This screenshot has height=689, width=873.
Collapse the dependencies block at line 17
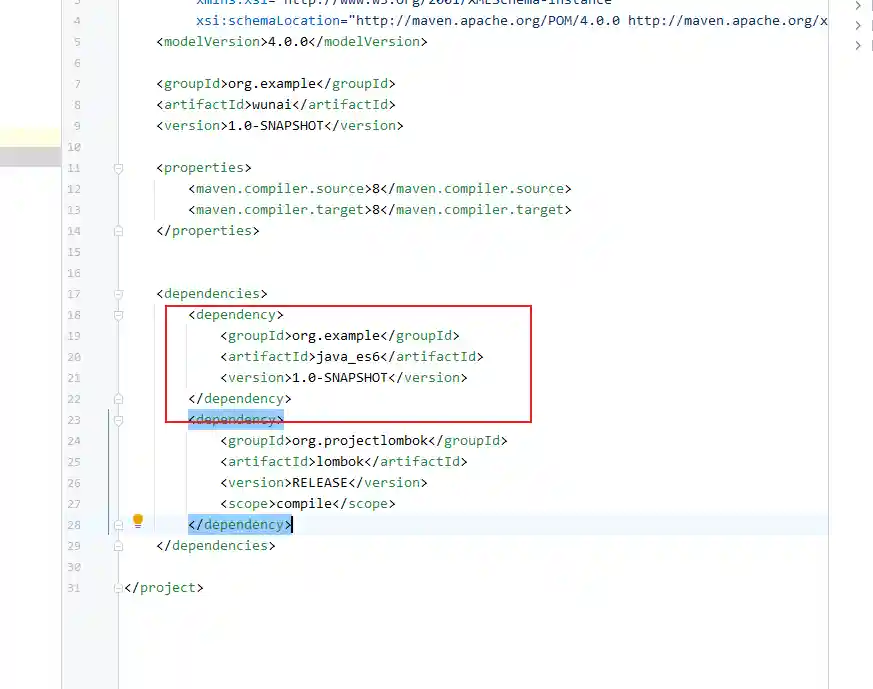118,294
